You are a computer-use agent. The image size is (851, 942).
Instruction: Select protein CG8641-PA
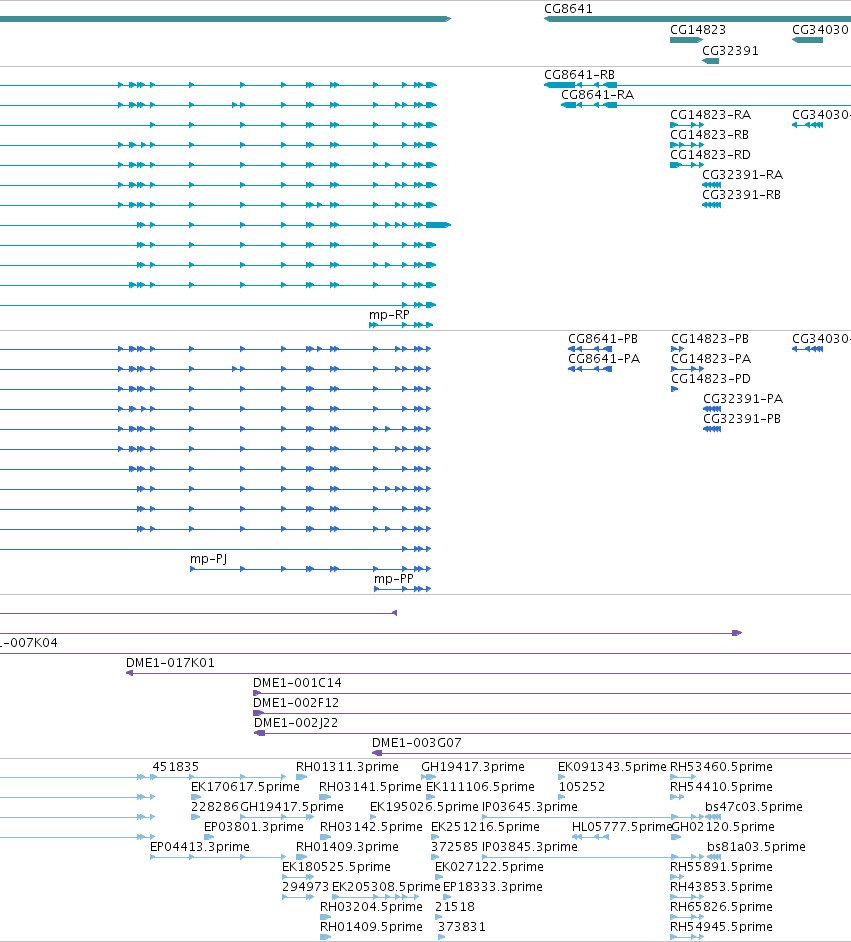(x=604, y=359)
